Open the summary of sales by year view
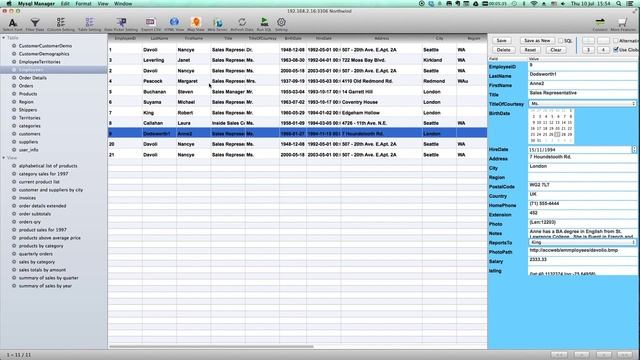Screen dimensions: 640x360 click(x=45, y=286)
